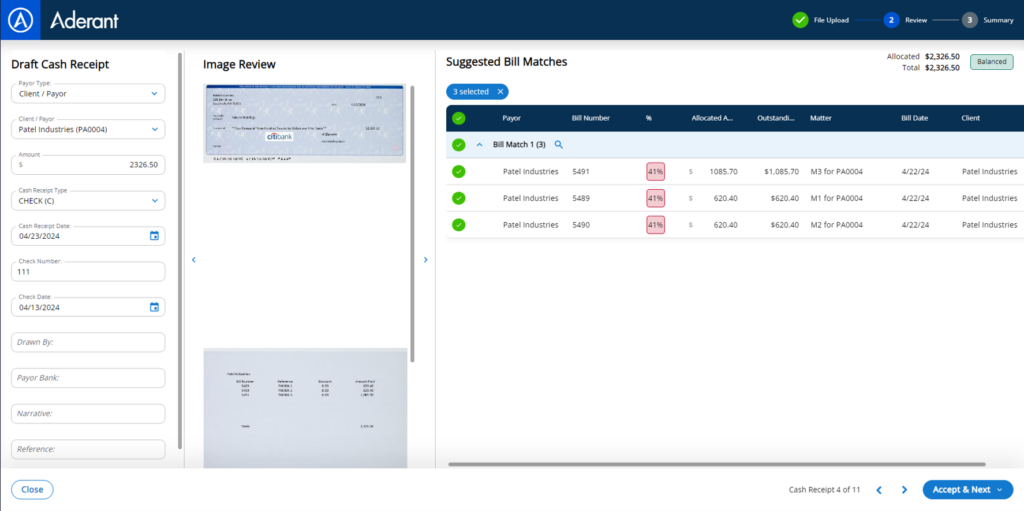Sort by Bill Date column header
Viewport: 1024px width, 511px height.
coord(914,118)
